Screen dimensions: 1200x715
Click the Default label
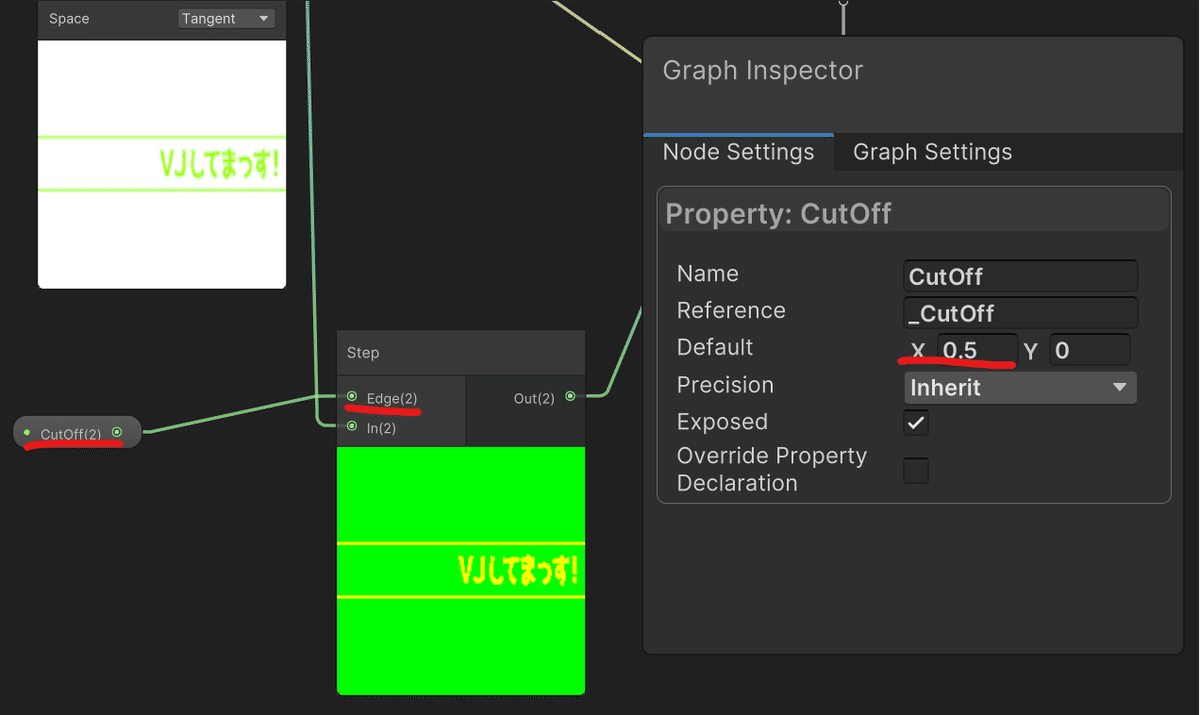tap(715, 348)
